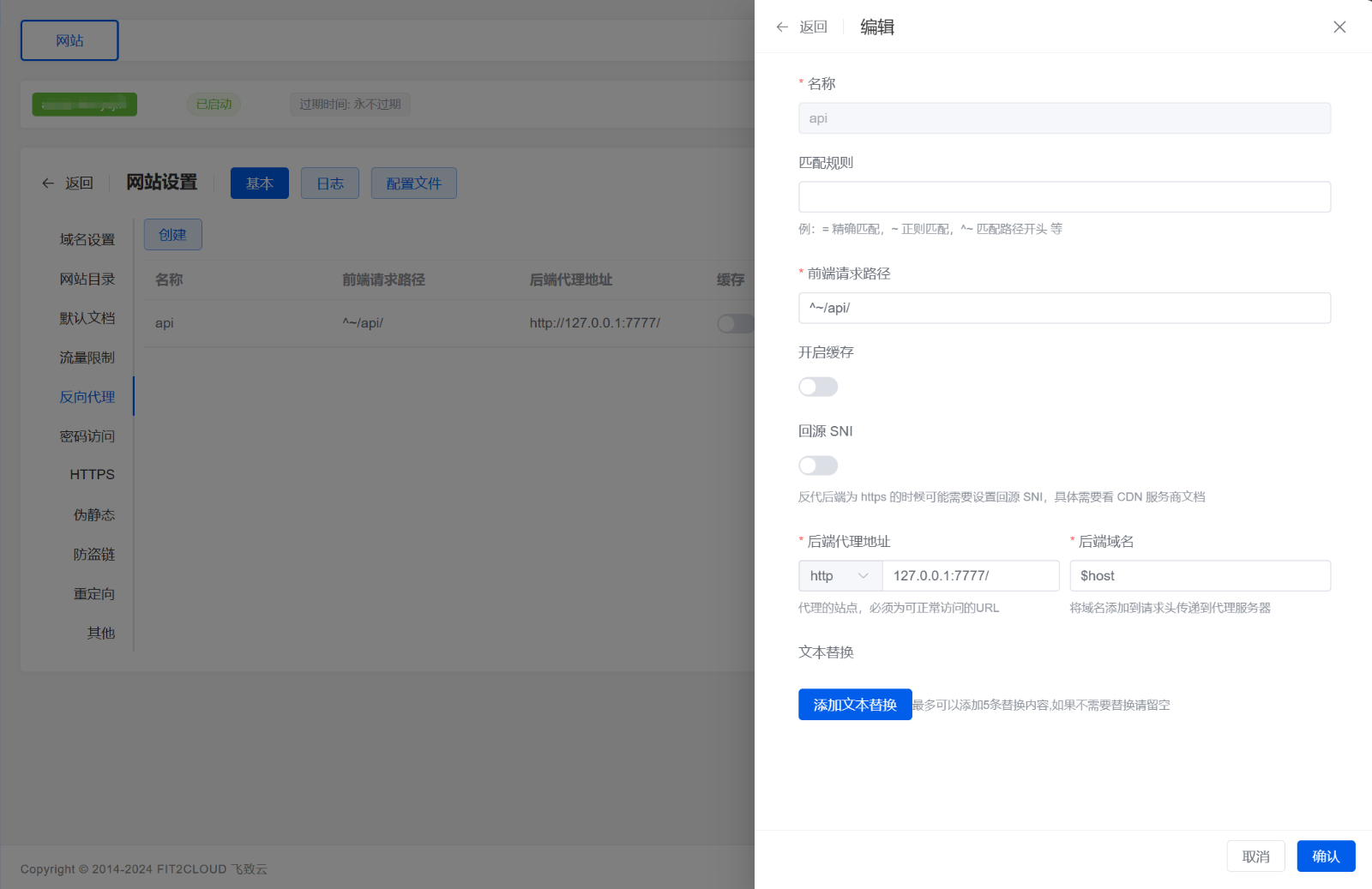Screen dimensions: 1372x889
Task: Open the 域名设置 sidebar section
Action: point(87,239)
